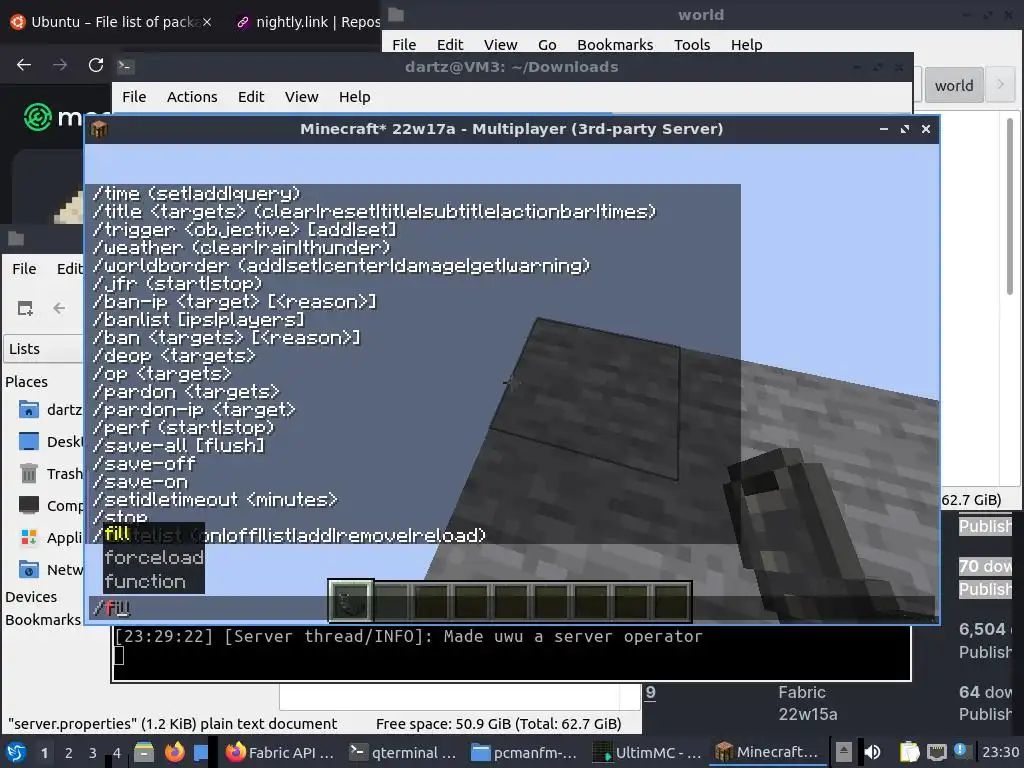The height and width of the screenshot is (768, 1024).
Task: Click the clipboard tray icon
Action: 909,752
